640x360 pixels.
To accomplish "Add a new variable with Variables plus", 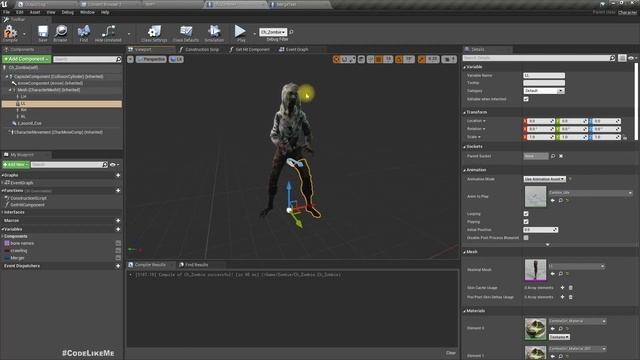I will pyautogui.click(x=118, y=229).
